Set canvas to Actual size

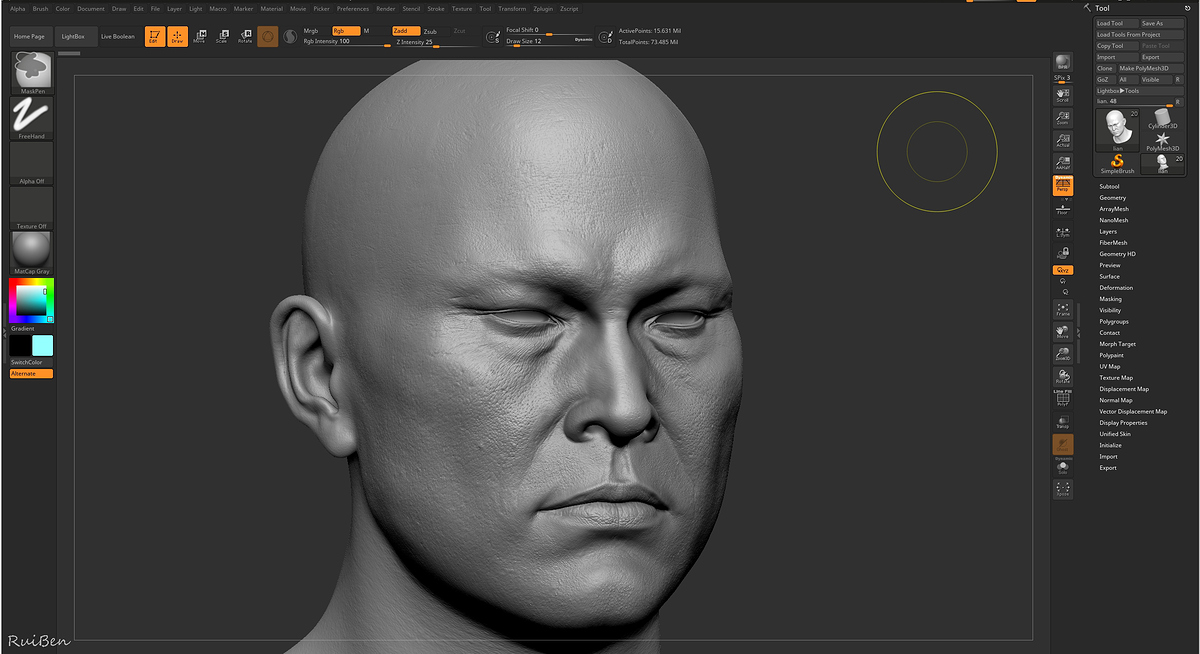pyautogui.click(x=1063, y=141)
